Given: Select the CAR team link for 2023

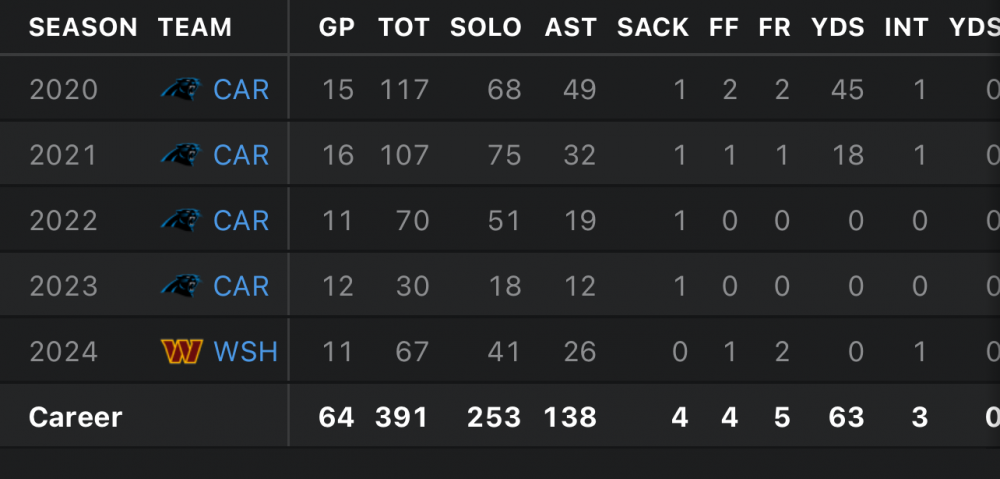Looking at the screenshot, I should [241, 286].
